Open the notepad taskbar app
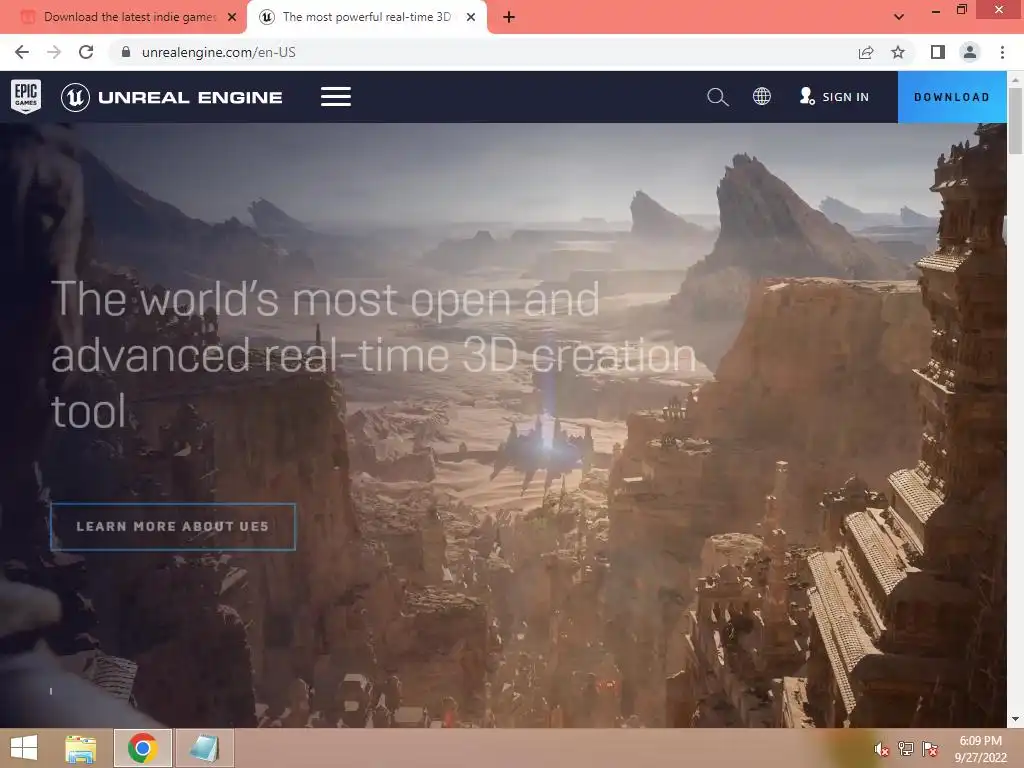 pos(204,748)
